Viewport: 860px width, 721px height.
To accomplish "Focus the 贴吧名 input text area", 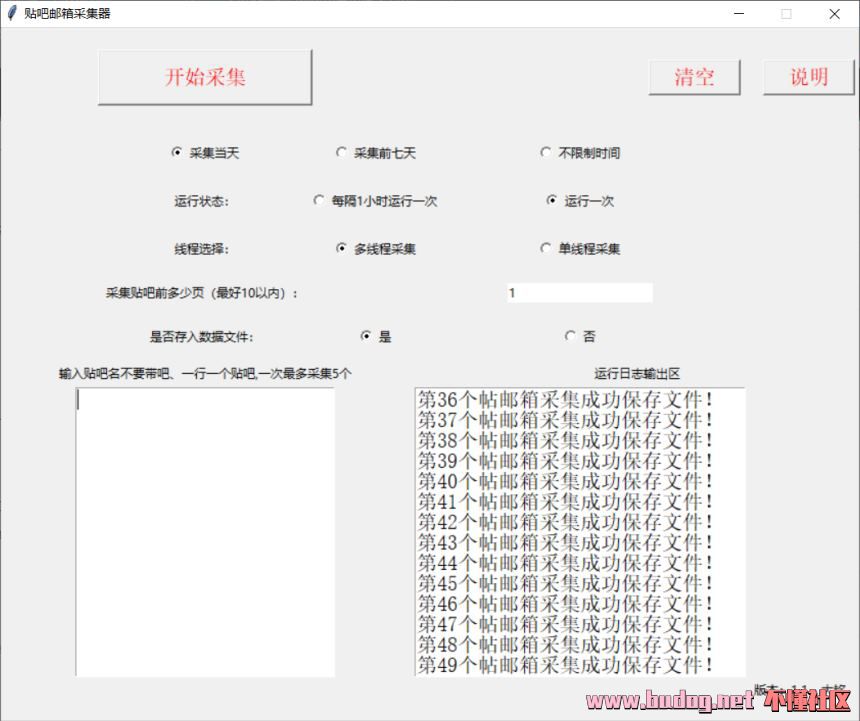I will 205,531.
